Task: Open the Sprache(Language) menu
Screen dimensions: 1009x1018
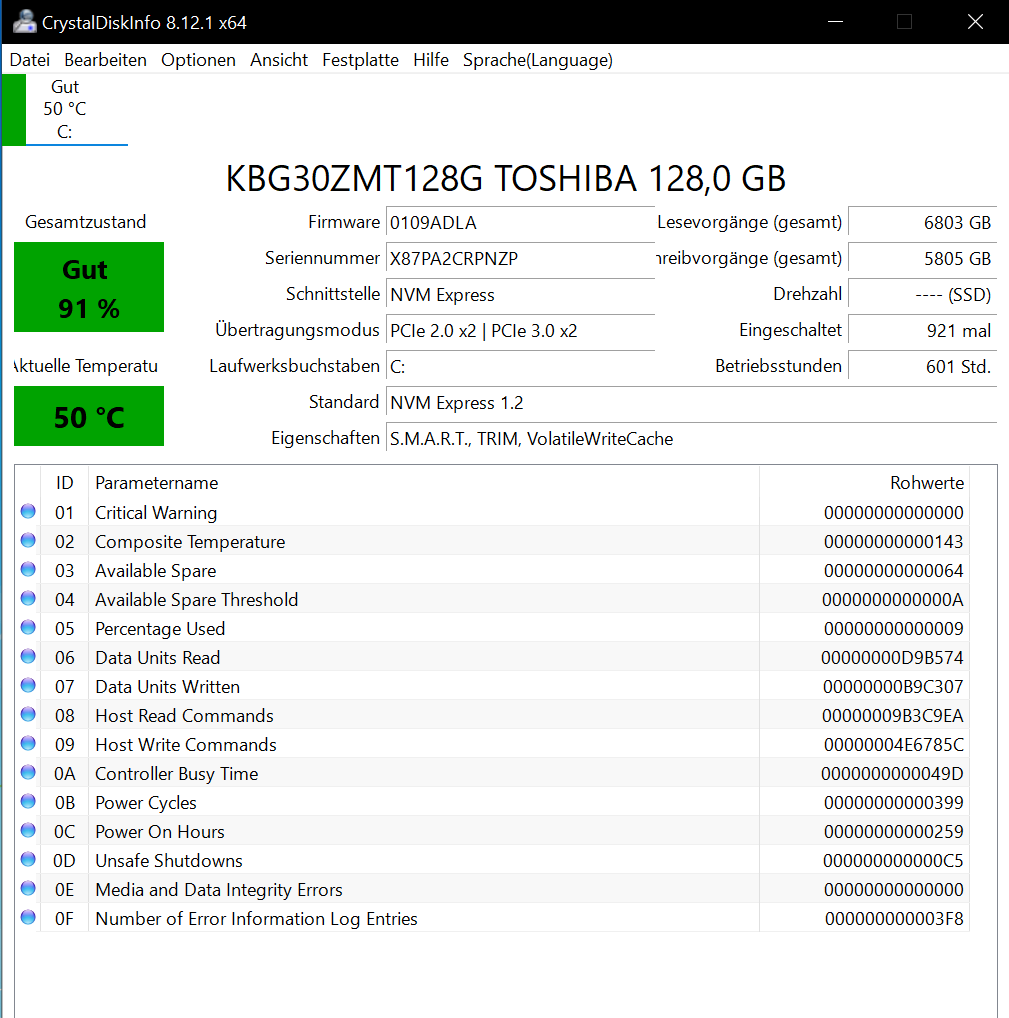Action: pos(538,60)
